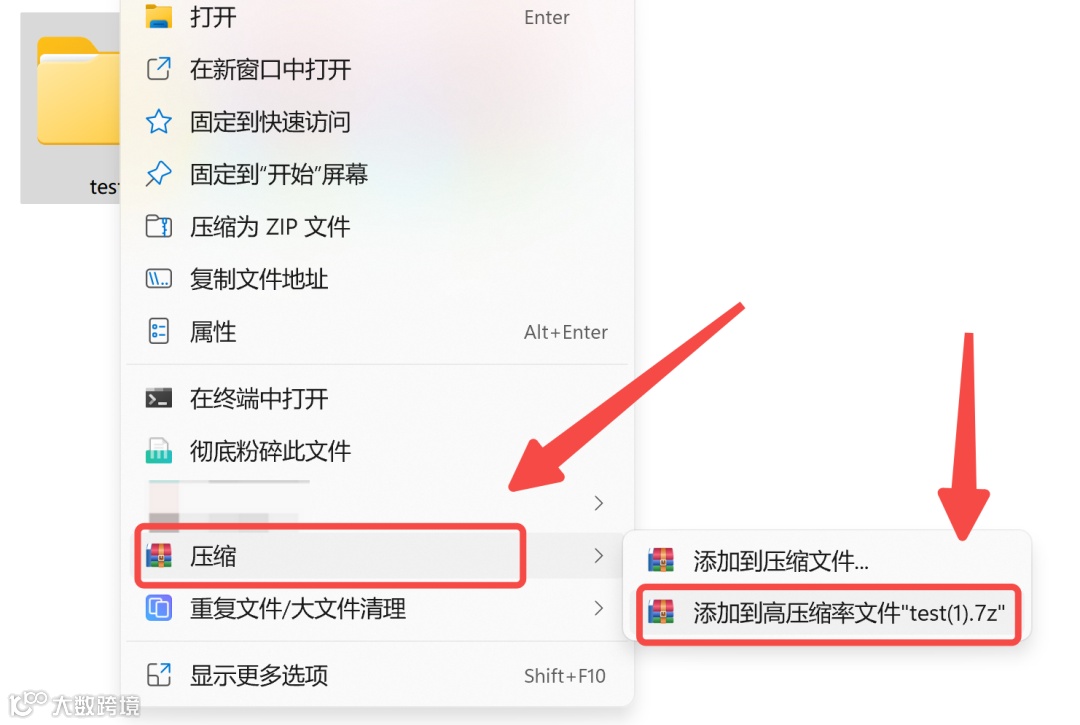Click the pin icon for 固定到"开始"屏幕
Screen dimensions: 1080x725
[158, 174]
